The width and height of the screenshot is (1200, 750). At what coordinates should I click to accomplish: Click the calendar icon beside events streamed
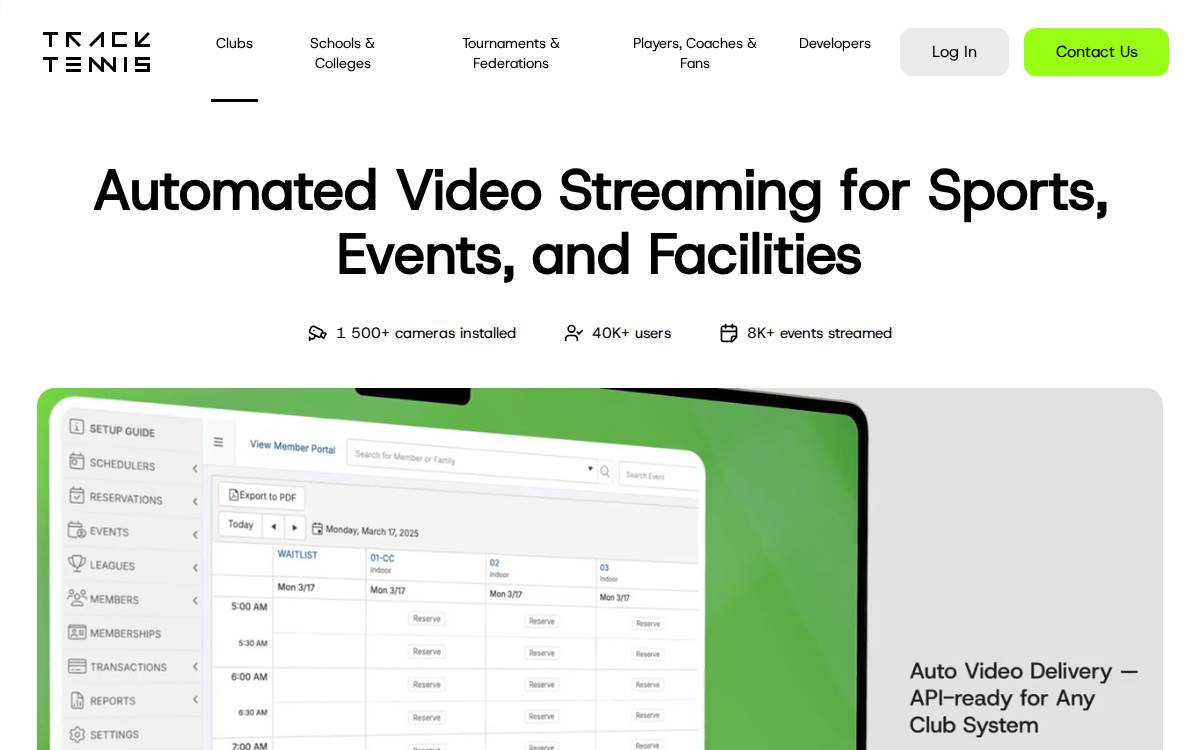tap(729, 333)
